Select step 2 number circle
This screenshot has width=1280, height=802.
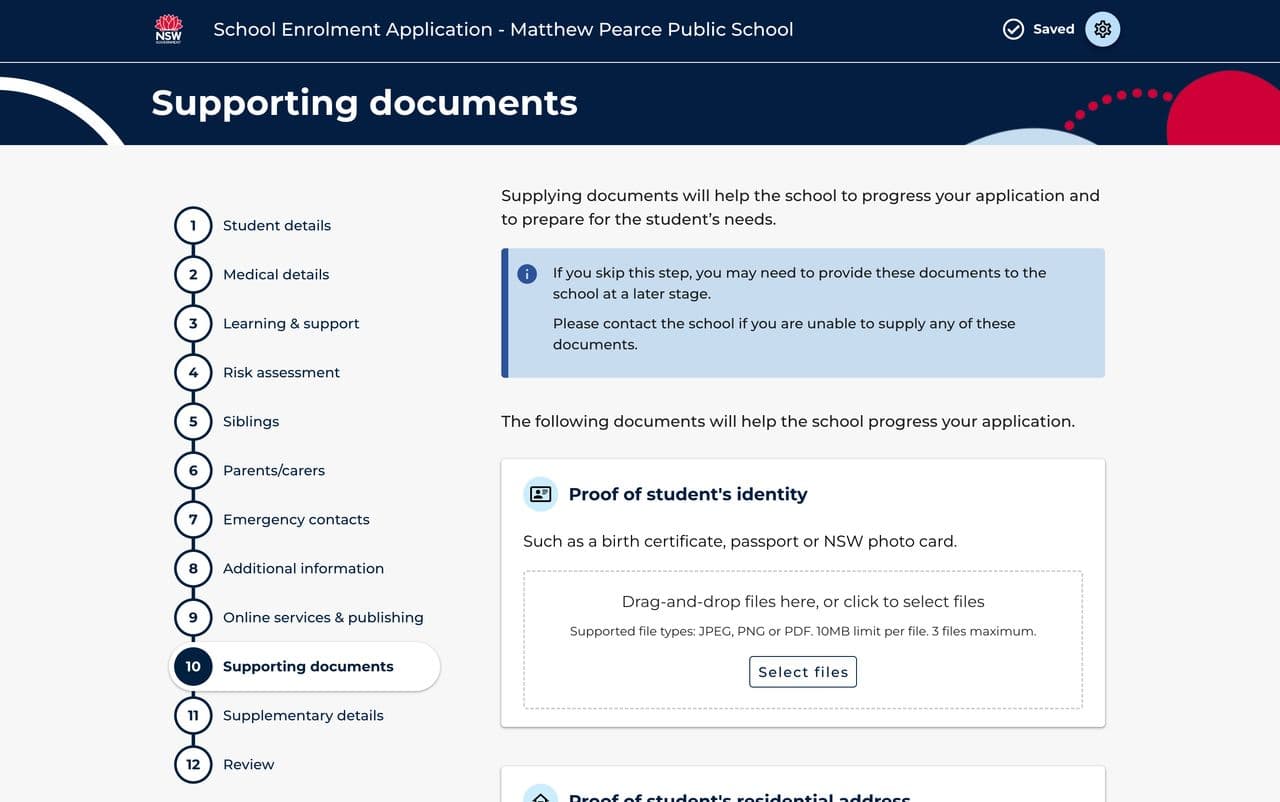(x=193, y=274)
